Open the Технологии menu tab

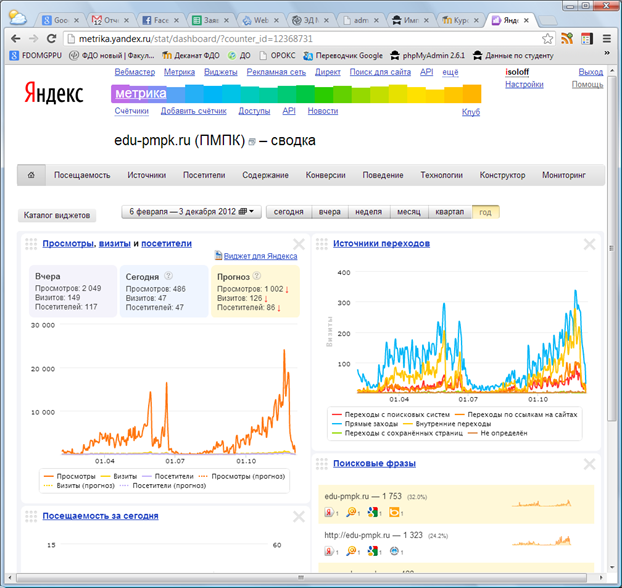[442, 175]
